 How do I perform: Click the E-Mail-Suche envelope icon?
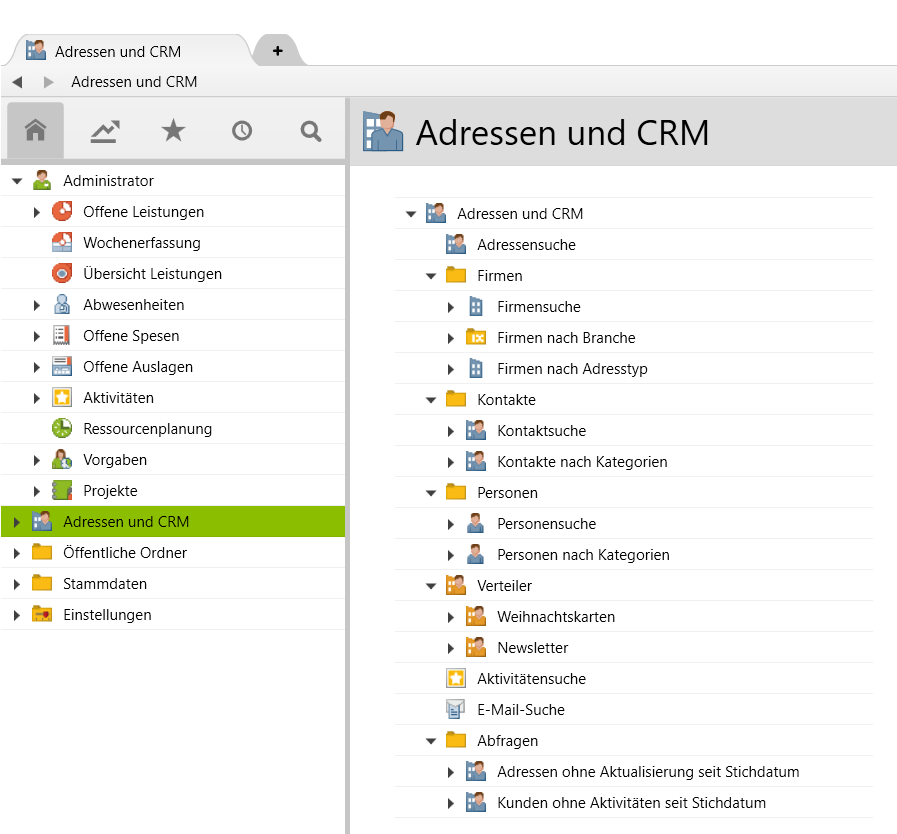pos(456,709)
